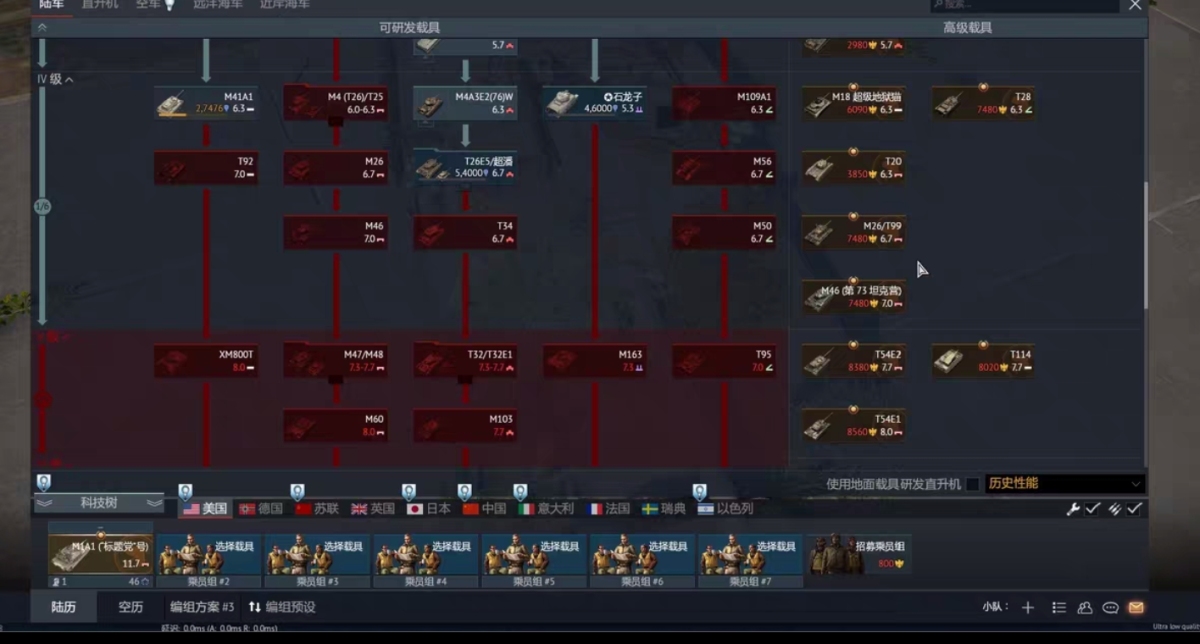Click the double-checkmark icon in the row

pos(1114,509)
